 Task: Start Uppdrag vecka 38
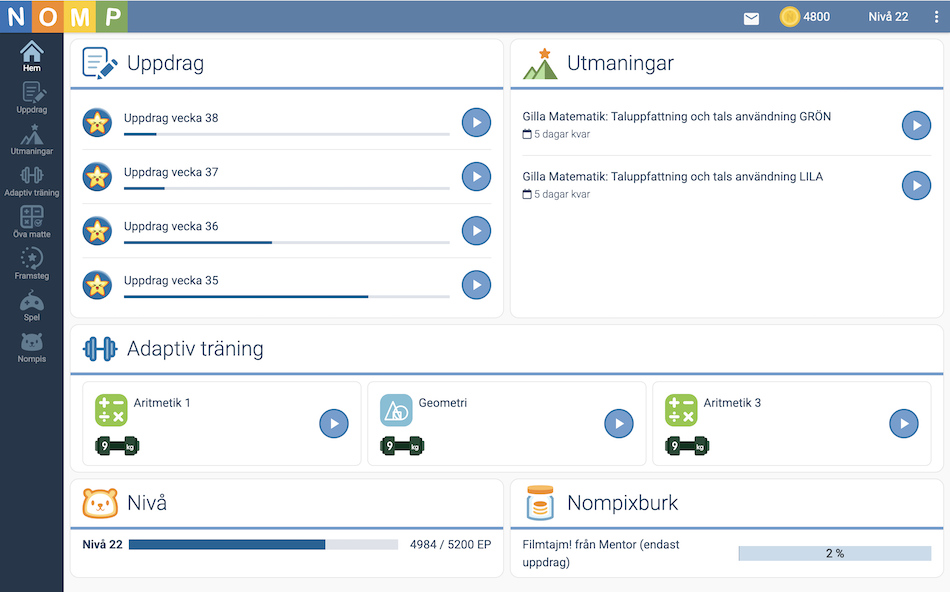(x=476, y=123)
